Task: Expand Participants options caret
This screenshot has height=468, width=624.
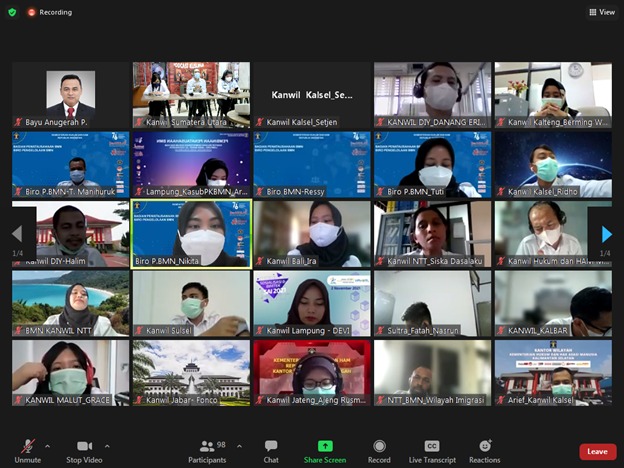Action: pyautogui.click(x=233, y=446)
